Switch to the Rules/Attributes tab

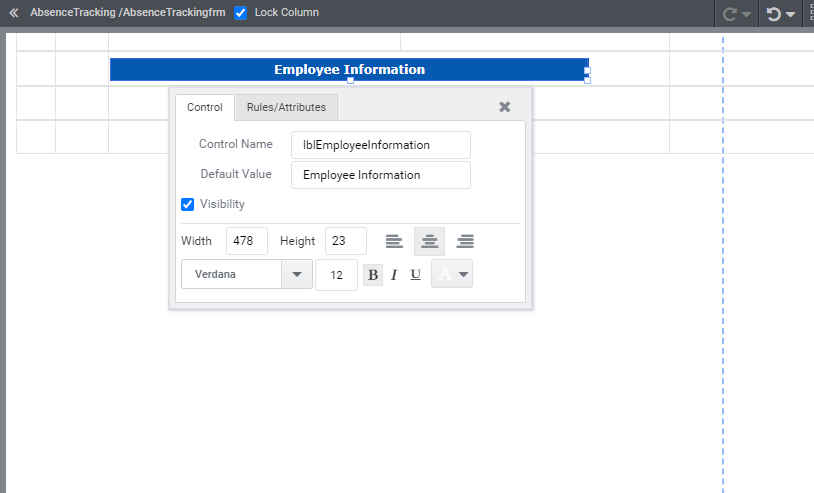point(286,107)
